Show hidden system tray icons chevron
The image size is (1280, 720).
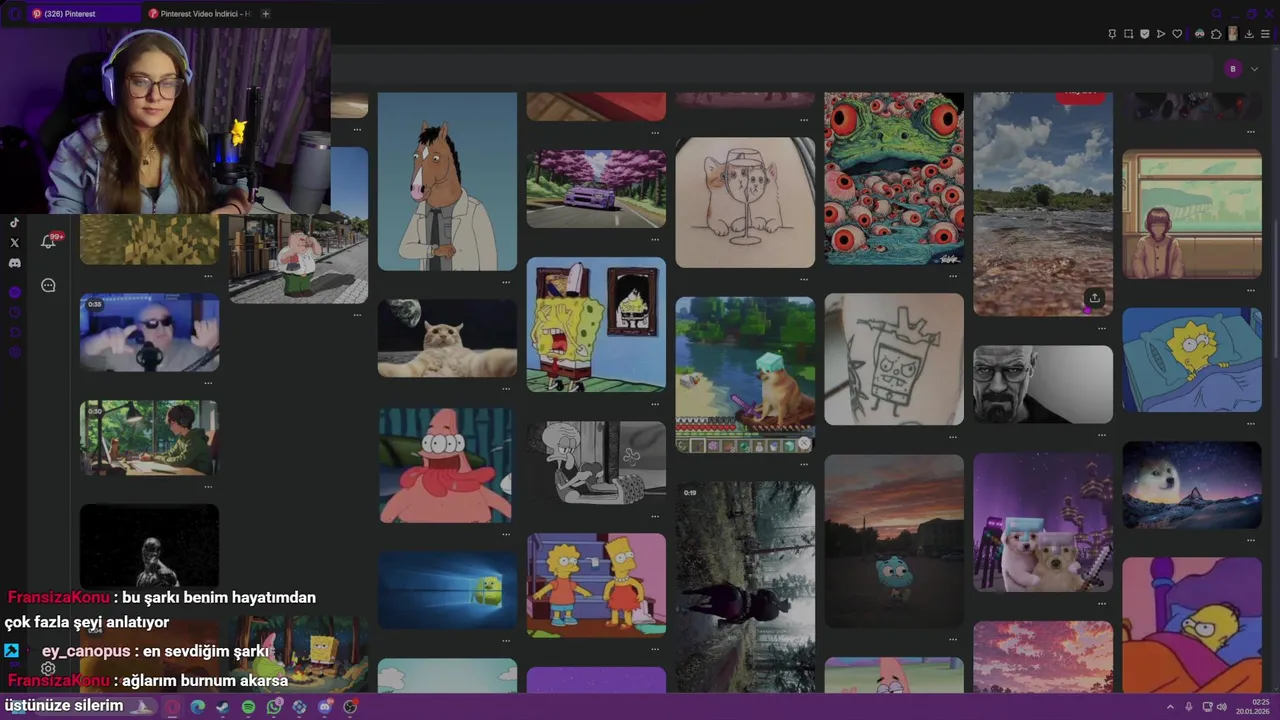coord(1170,707)
